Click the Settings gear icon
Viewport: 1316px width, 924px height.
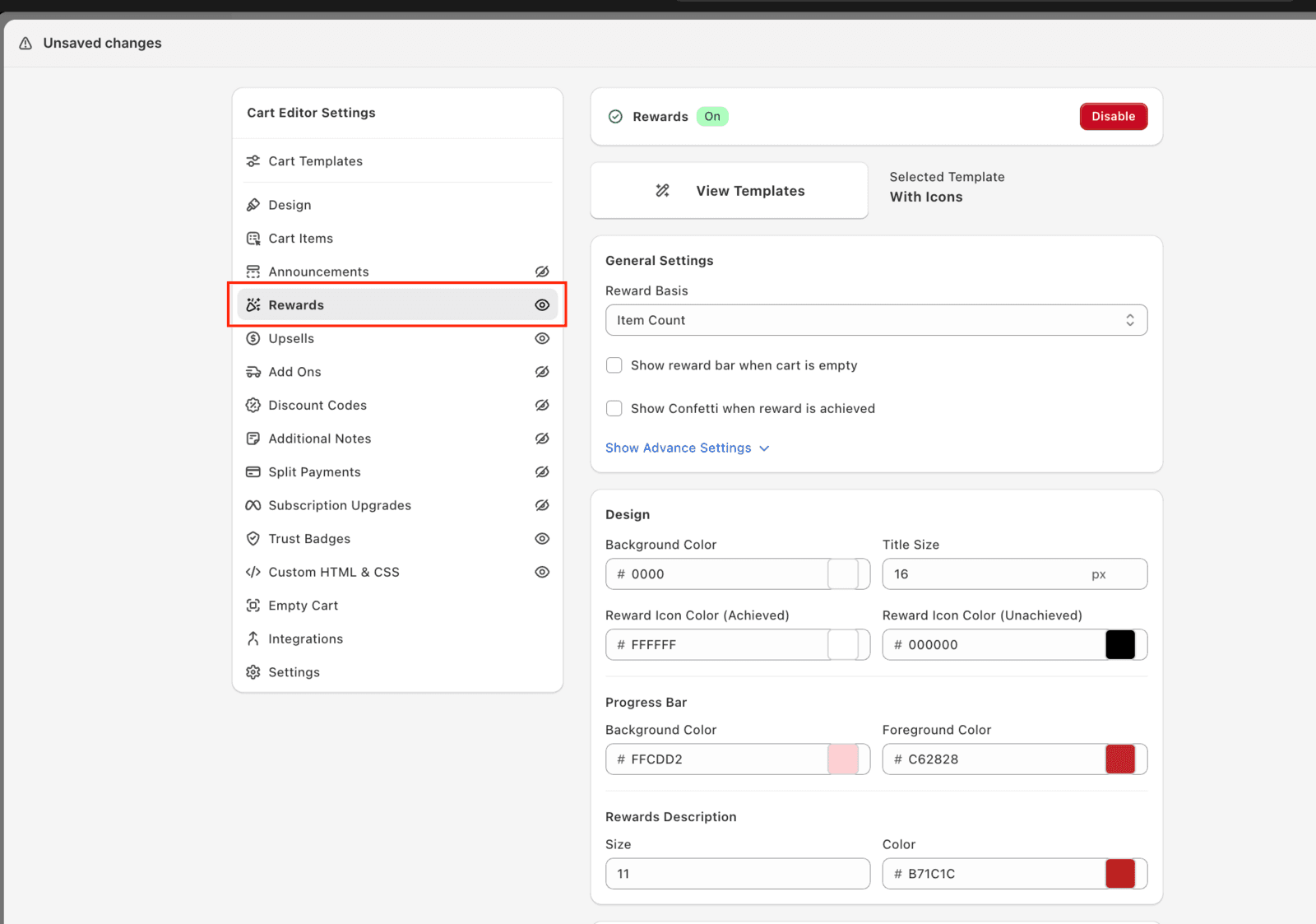point(253,672)
